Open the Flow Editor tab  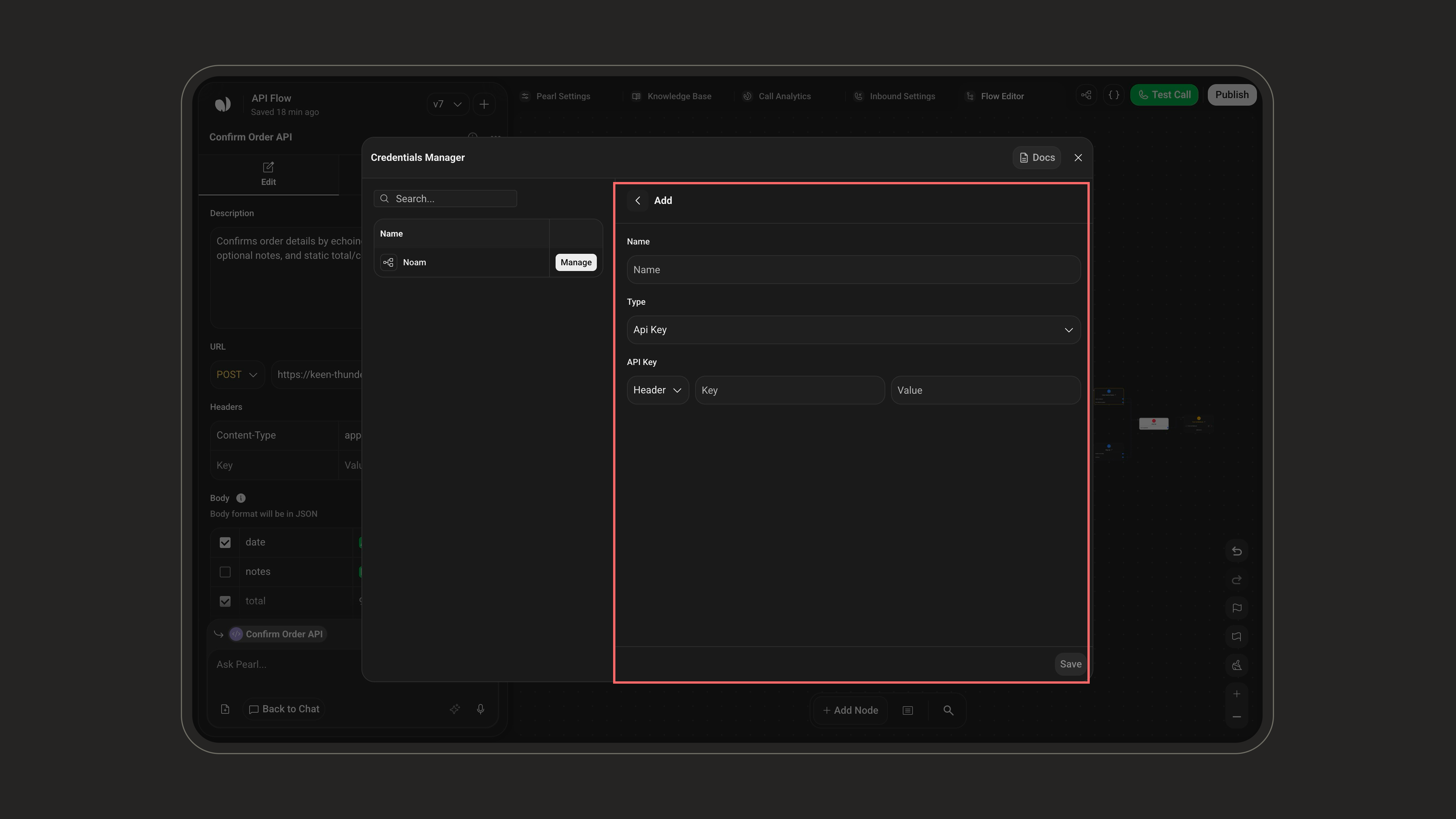click(x=995, y=96)
